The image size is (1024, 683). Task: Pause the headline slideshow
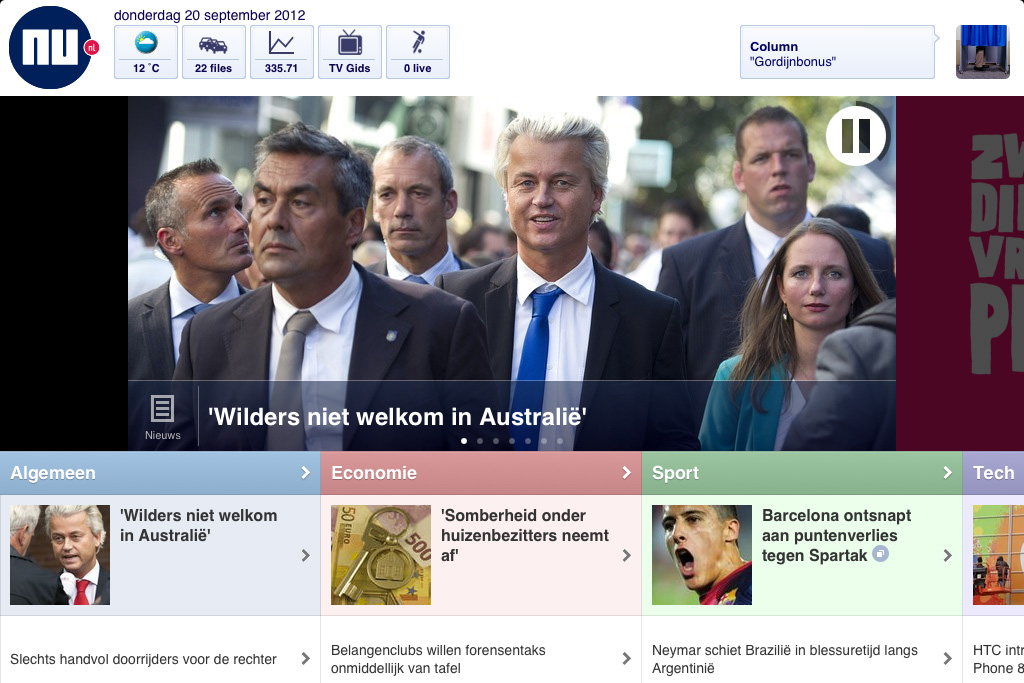pyautogui.click(x=856, y=136)
